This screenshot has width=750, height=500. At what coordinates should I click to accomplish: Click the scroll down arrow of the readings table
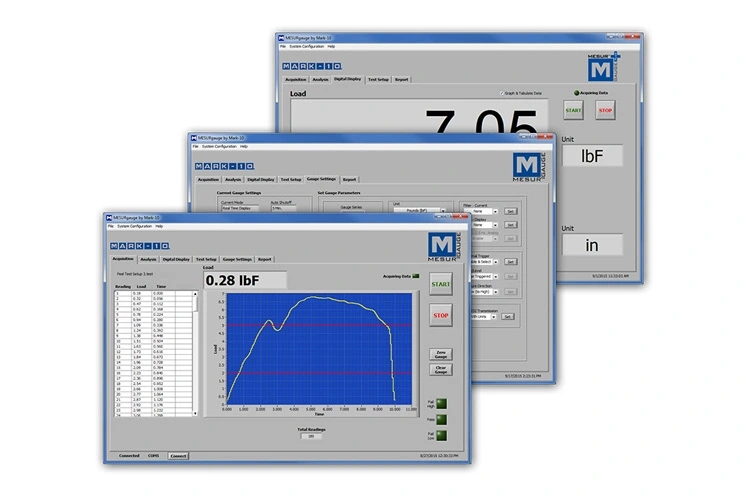pos(195,413)
